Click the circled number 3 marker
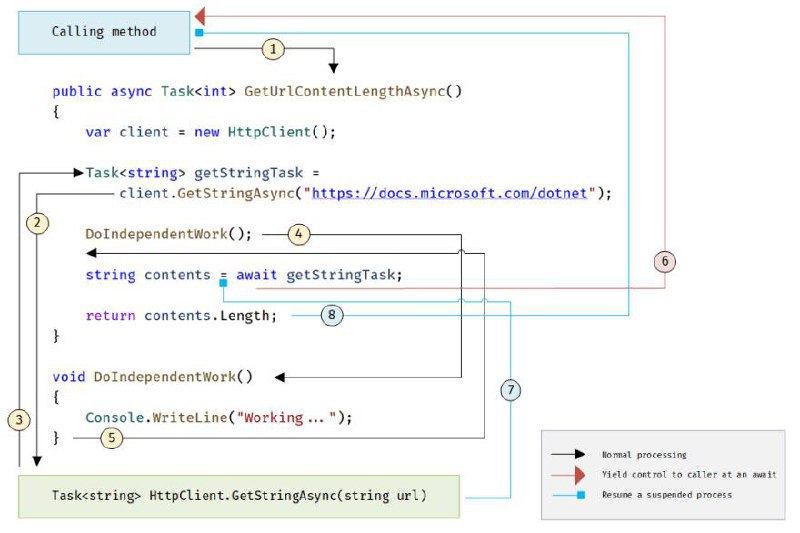Screen dimensions: 800x533 19,420
